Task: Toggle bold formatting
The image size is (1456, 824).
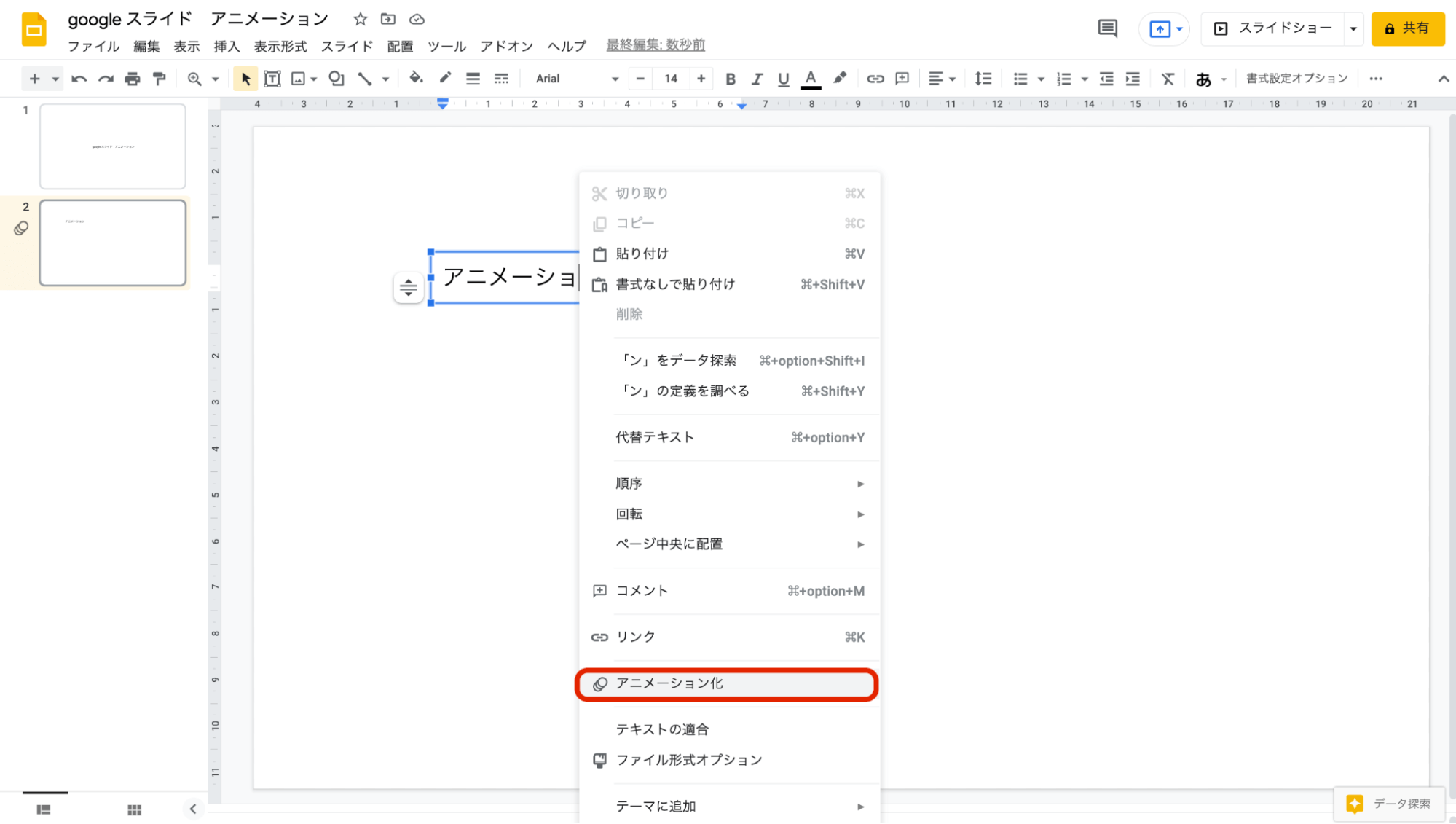Action: pos(731,79)
